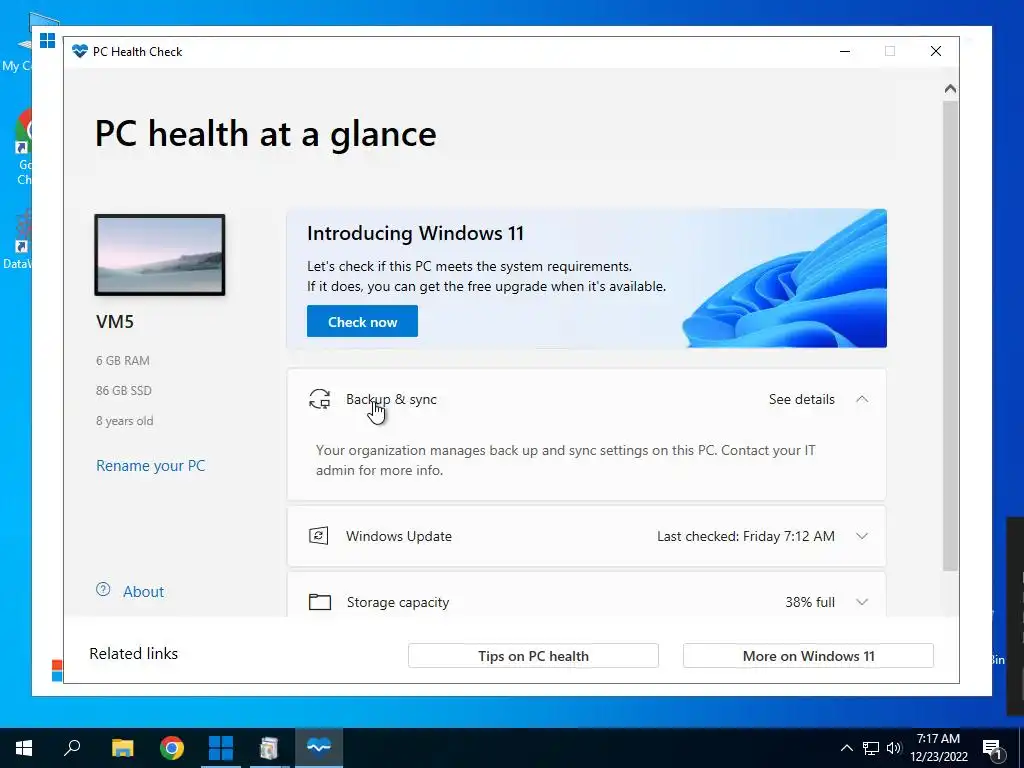1024x768 pixels.
Task: Click the 86 GB SSD label
Action: click(123, 391)
